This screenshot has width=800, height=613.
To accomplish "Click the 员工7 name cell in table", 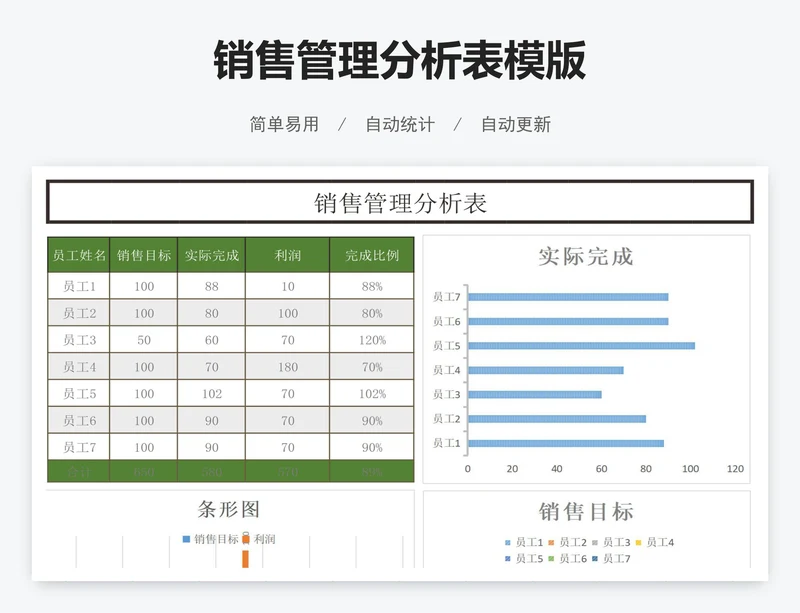I will (79, 447).
